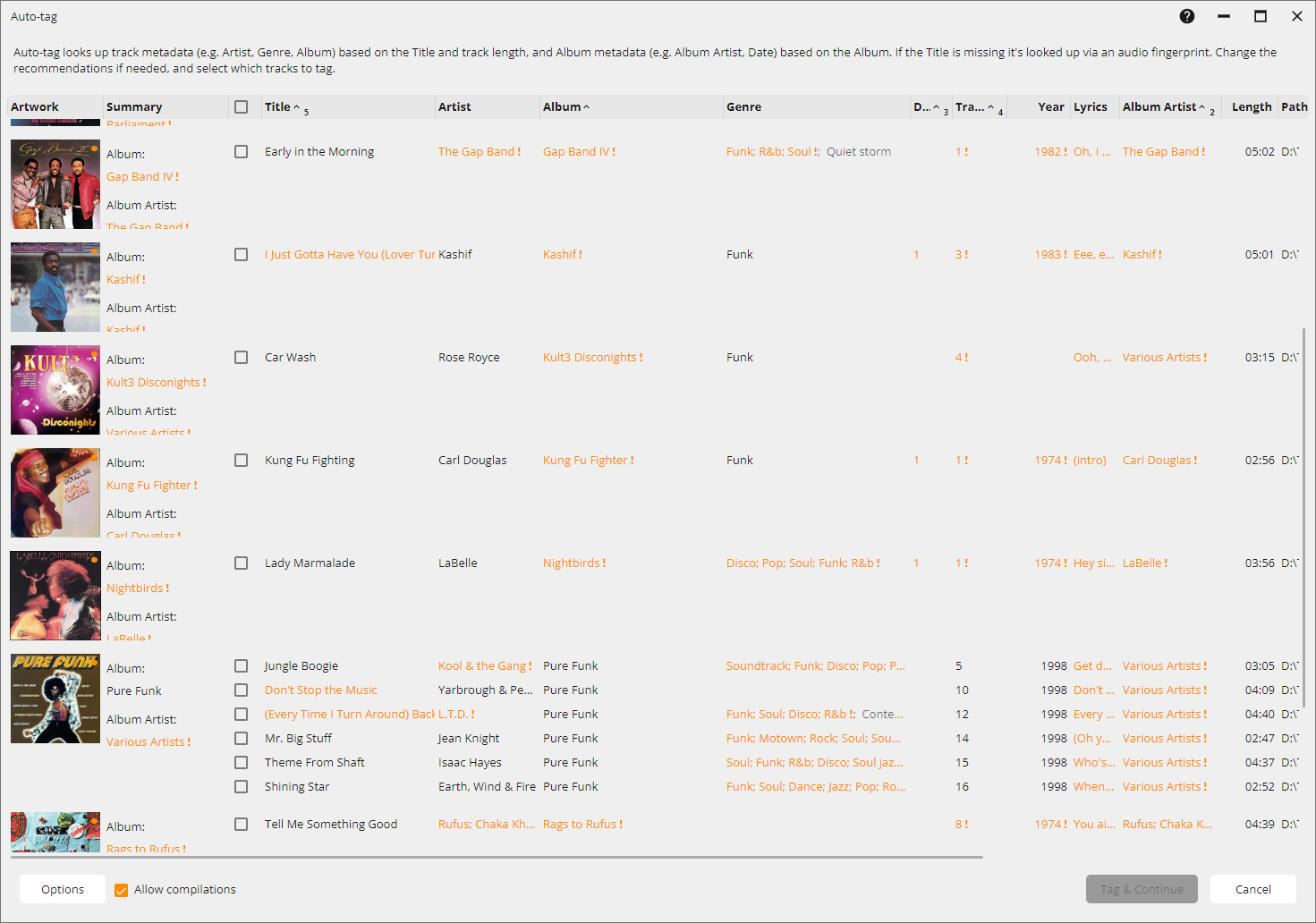Open the Options button
Image resolution: width=1316 pixels, height=923 pixels.
[63, 890]
